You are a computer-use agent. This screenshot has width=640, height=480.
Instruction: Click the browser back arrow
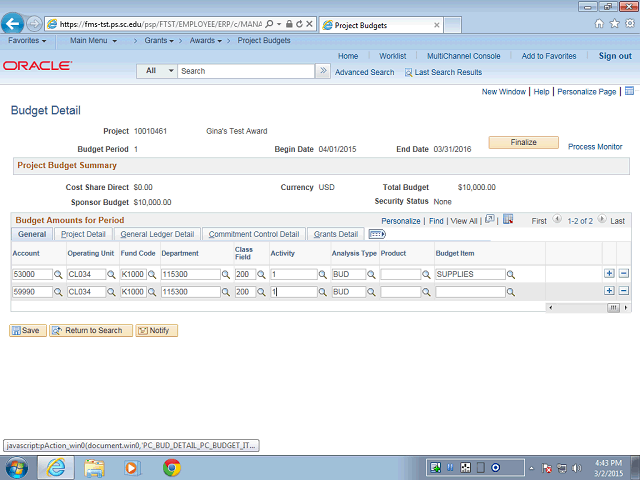13,24
